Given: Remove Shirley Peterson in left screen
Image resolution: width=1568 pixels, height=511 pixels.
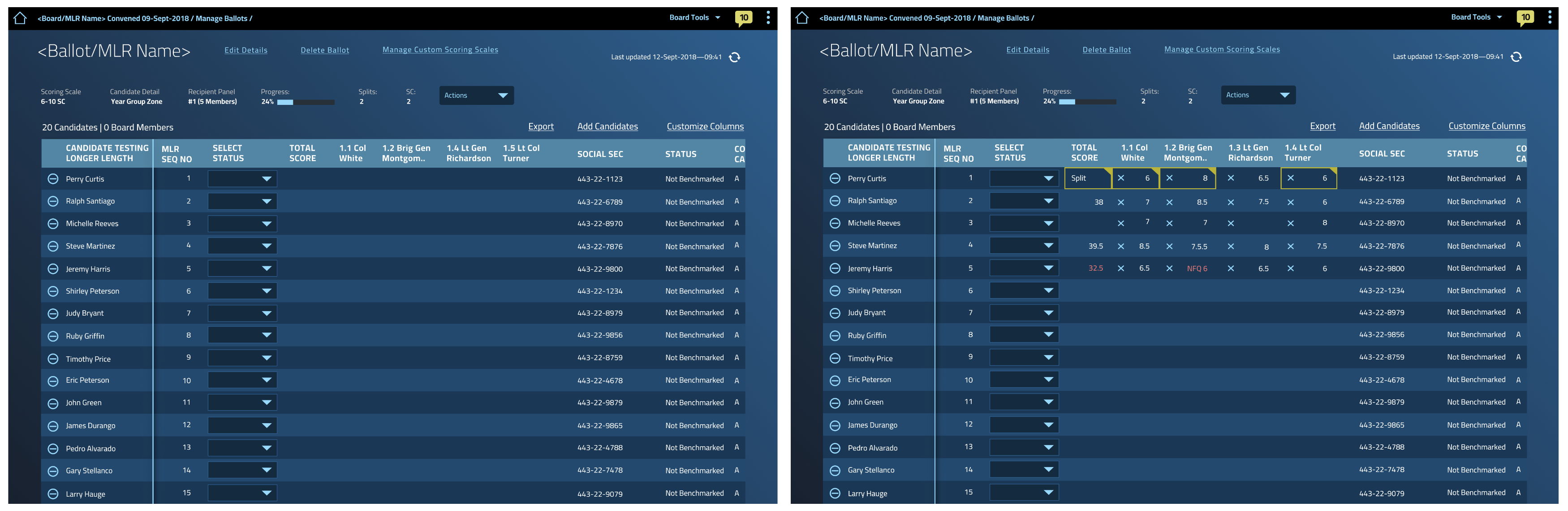Looking at the screenshot, I should (53, 291).
